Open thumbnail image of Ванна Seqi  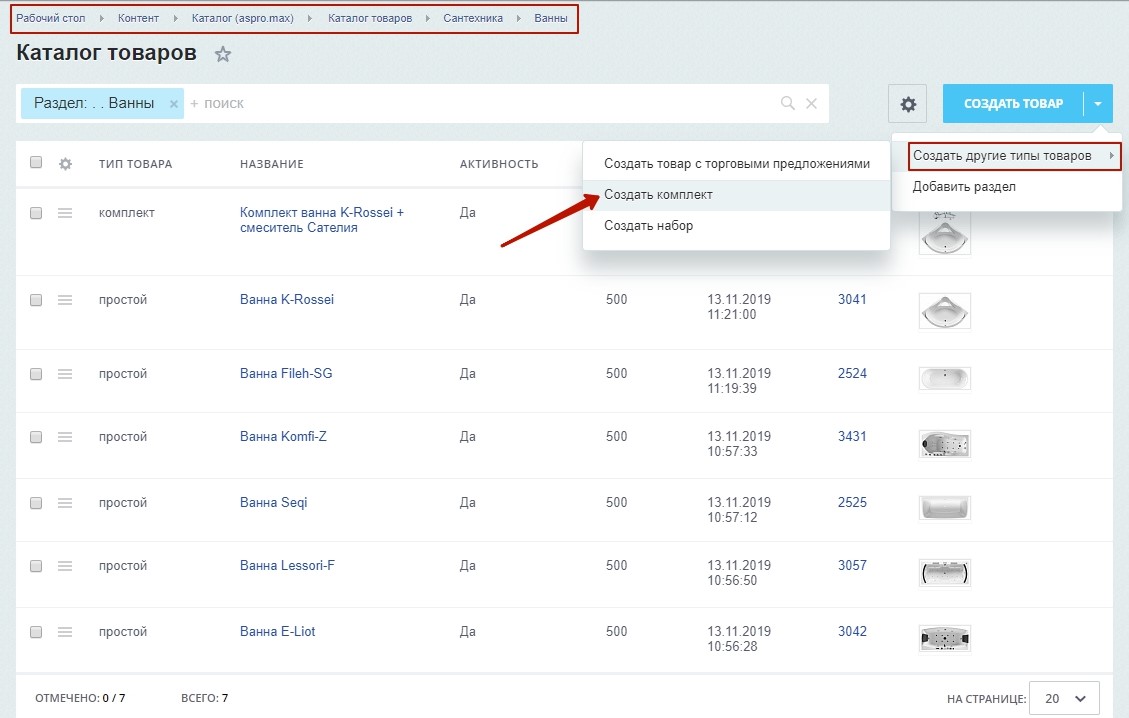point(945,508)
